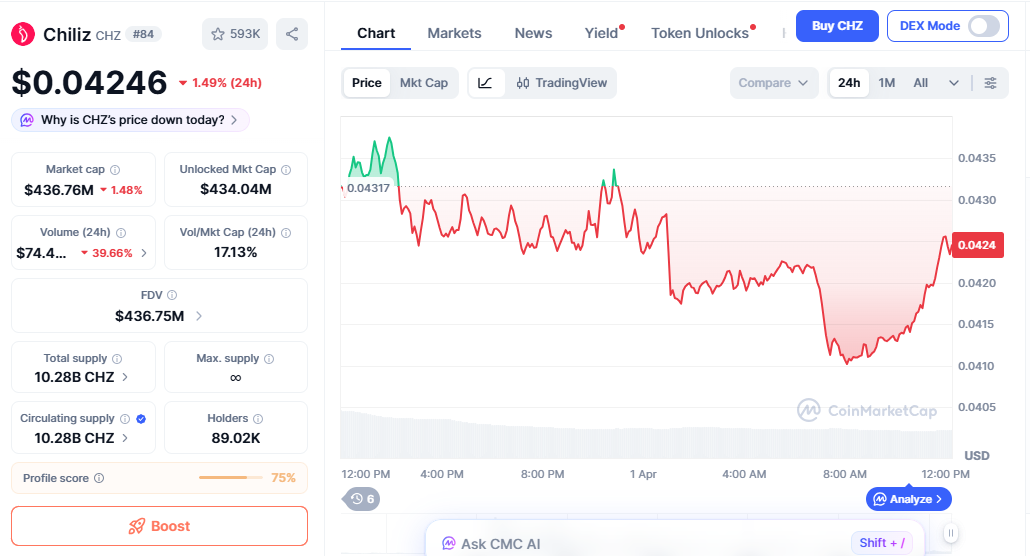Click the $436.76M market cap value

click(x=59, y=190)
